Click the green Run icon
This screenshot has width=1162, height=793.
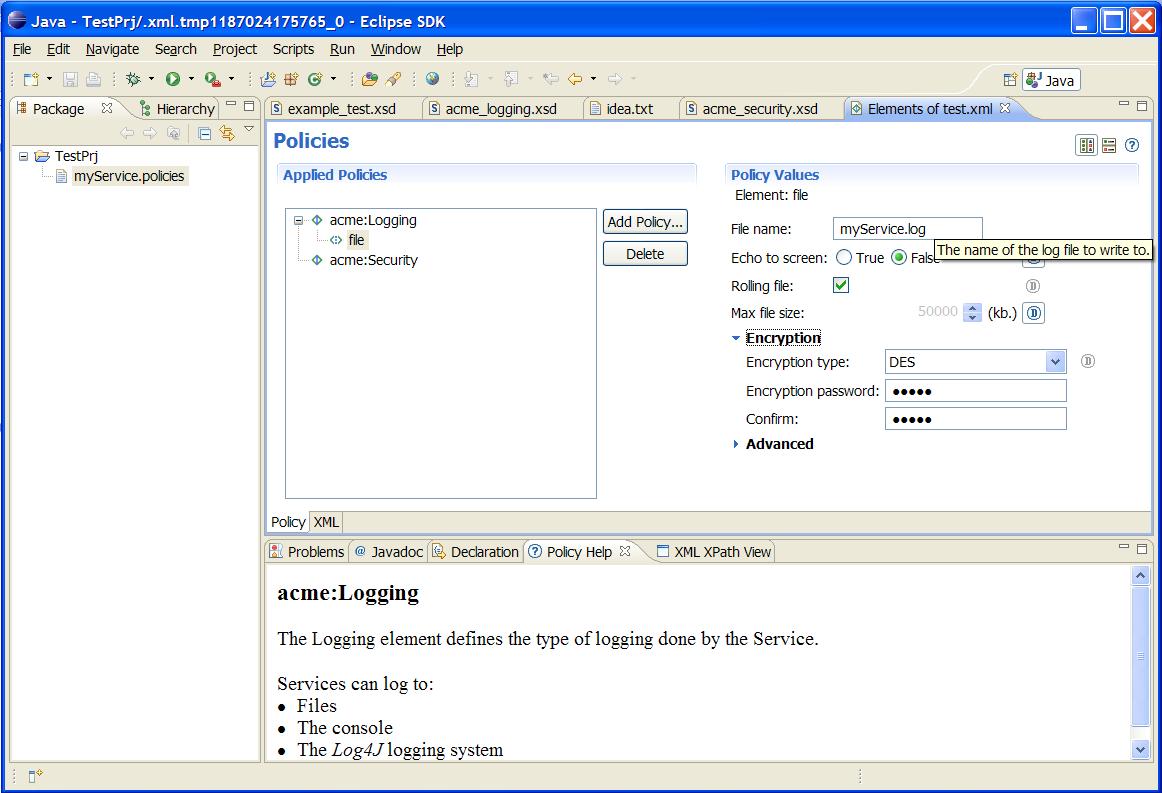173,79
